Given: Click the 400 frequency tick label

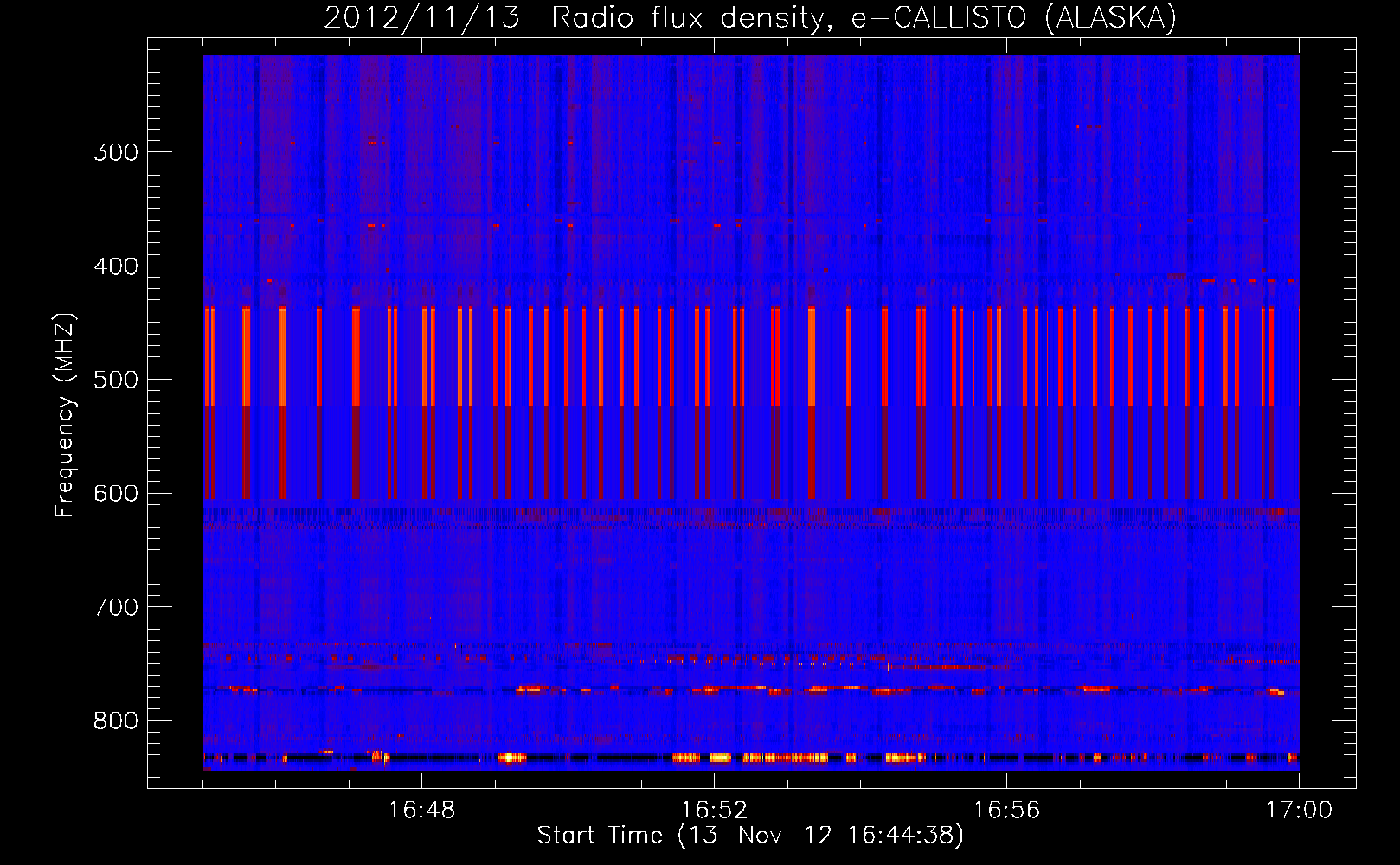Looking at the screenshot, I should 116,266.
